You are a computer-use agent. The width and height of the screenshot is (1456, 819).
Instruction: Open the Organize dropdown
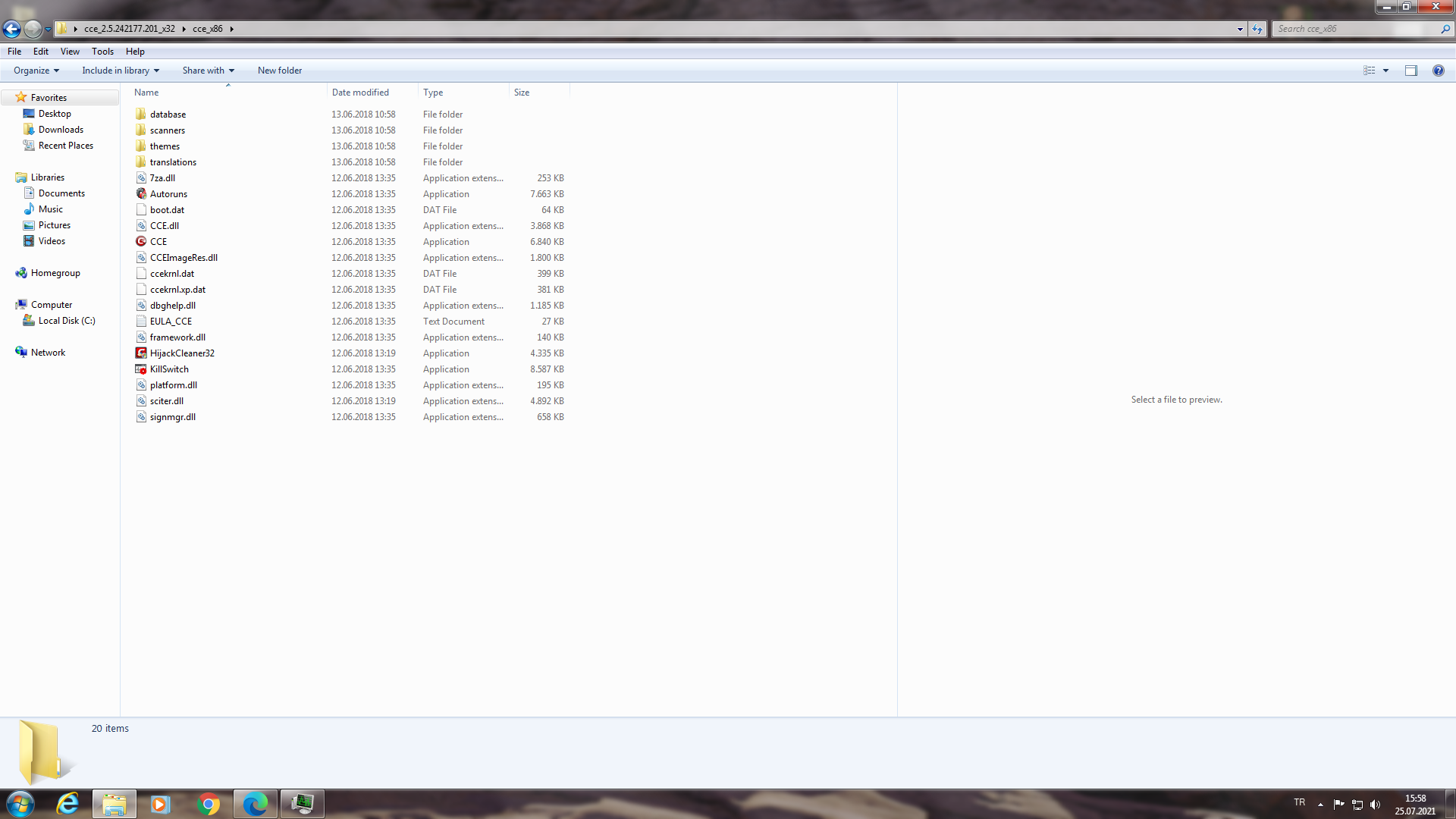[x=36, y=71]
